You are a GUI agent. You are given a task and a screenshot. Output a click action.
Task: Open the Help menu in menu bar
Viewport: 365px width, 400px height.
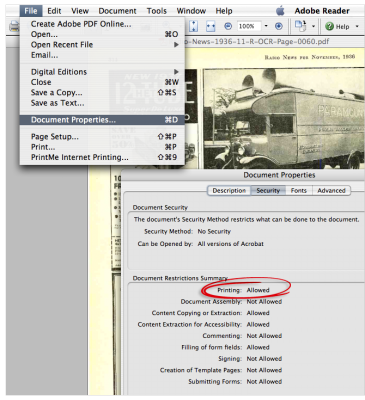224,11
